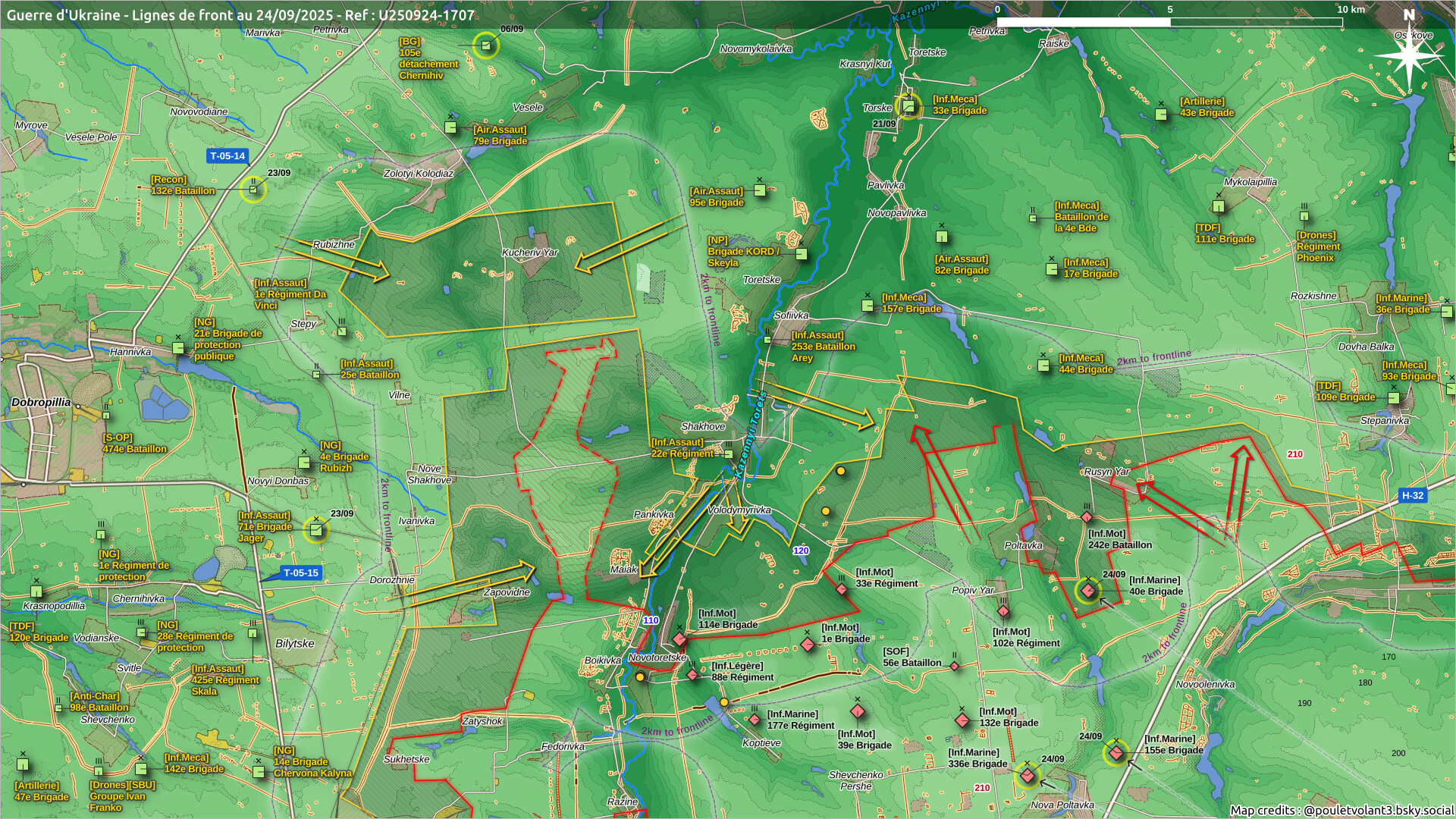Click the map title header text
The image size is (1456, 819).
(240, 15)
